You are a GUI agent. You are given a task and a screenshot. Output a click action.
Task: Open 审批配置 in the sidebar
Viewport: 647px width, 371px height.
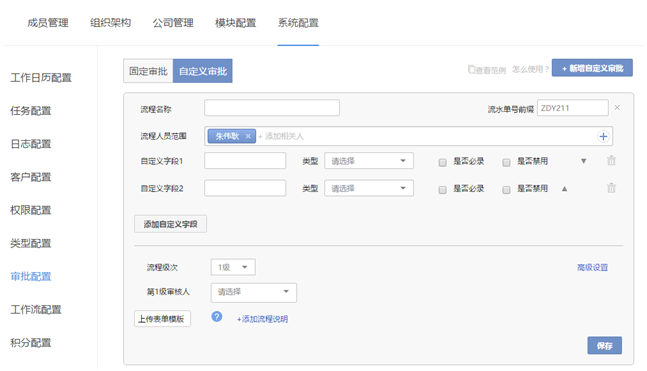(x=31, y=276)
